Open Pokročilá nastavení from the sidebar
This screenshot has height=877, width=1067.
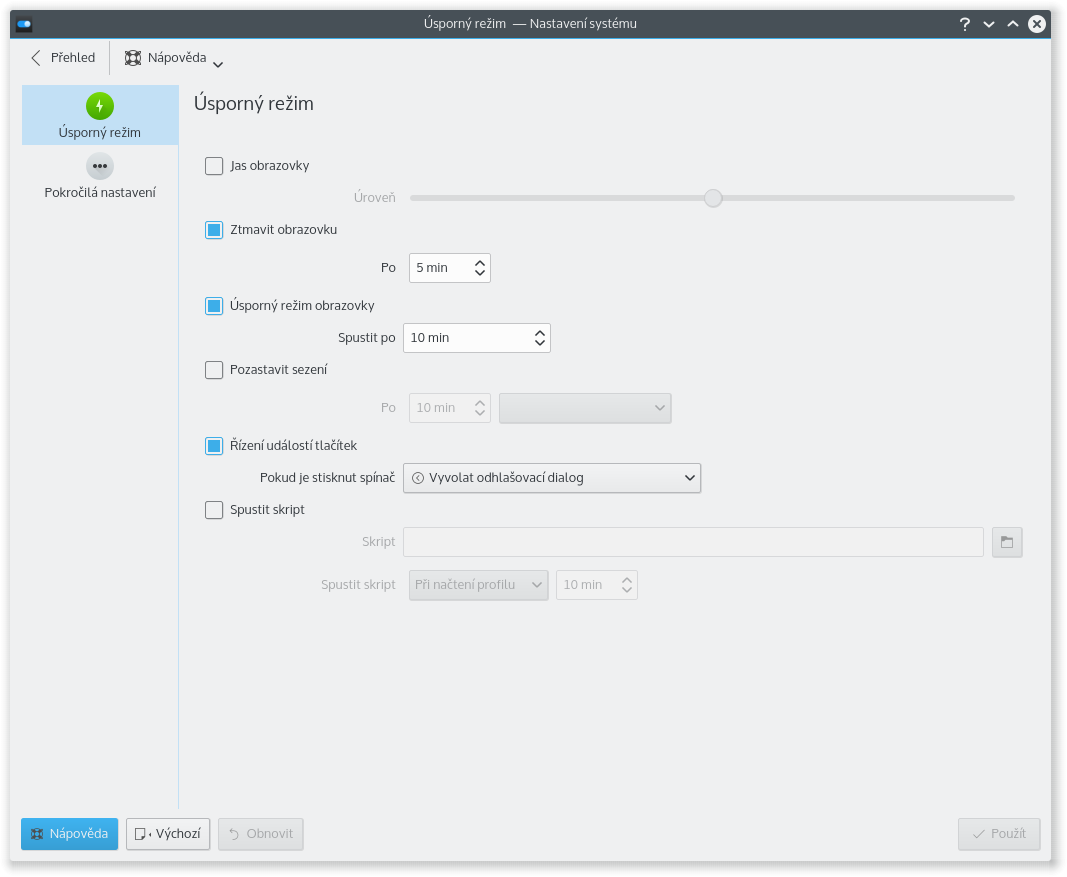click(100, 176)
